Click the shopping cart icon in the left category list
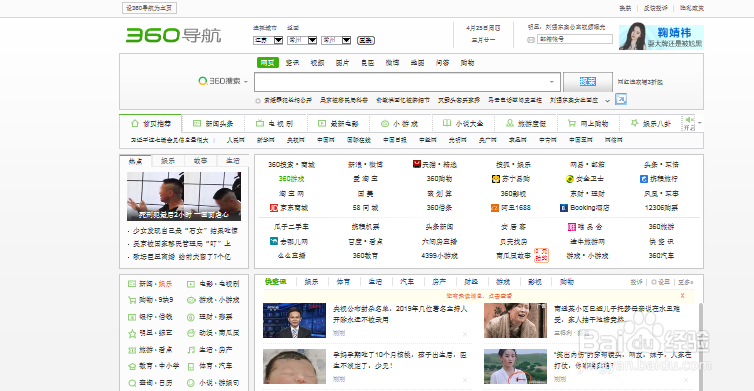 [132, 300]
